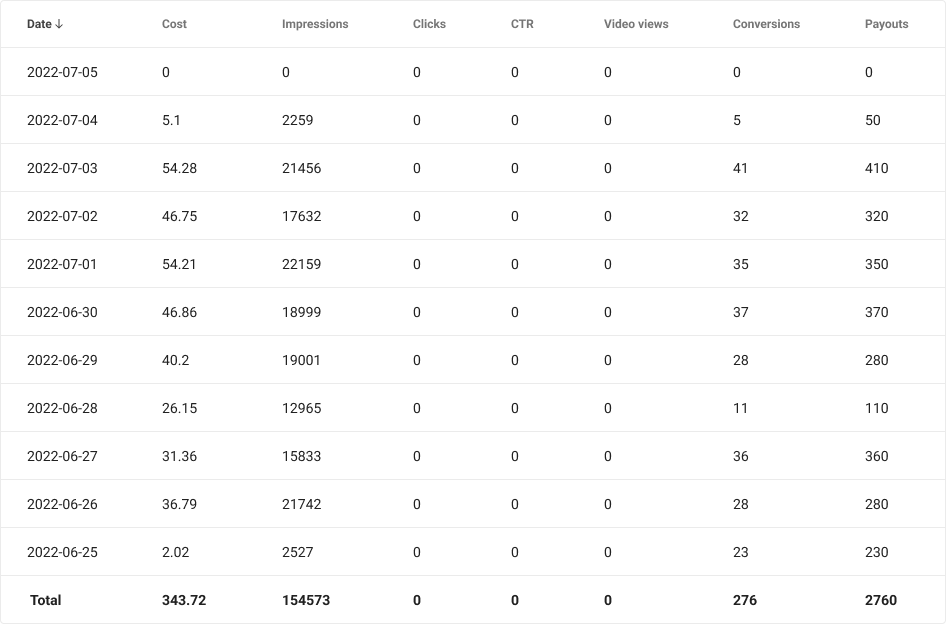Select the row for 2022-07-04
Viewport: 946px width, 624px height.
click(62, 120)
